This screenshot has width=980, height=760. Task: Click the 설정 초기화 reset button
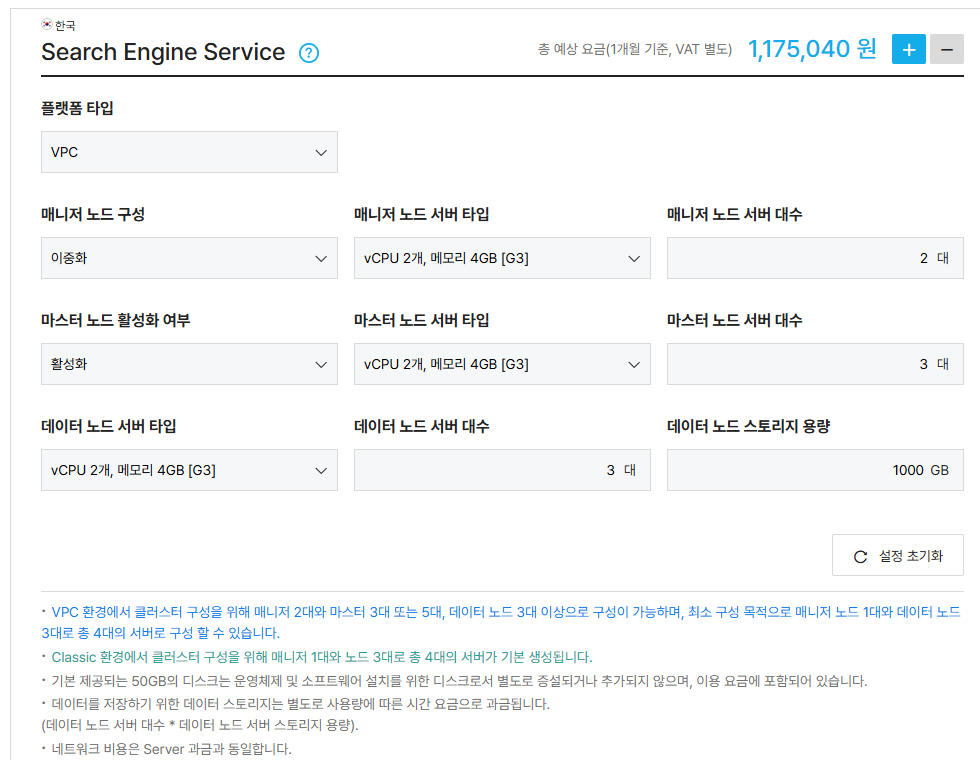click(x=898, y=555)
